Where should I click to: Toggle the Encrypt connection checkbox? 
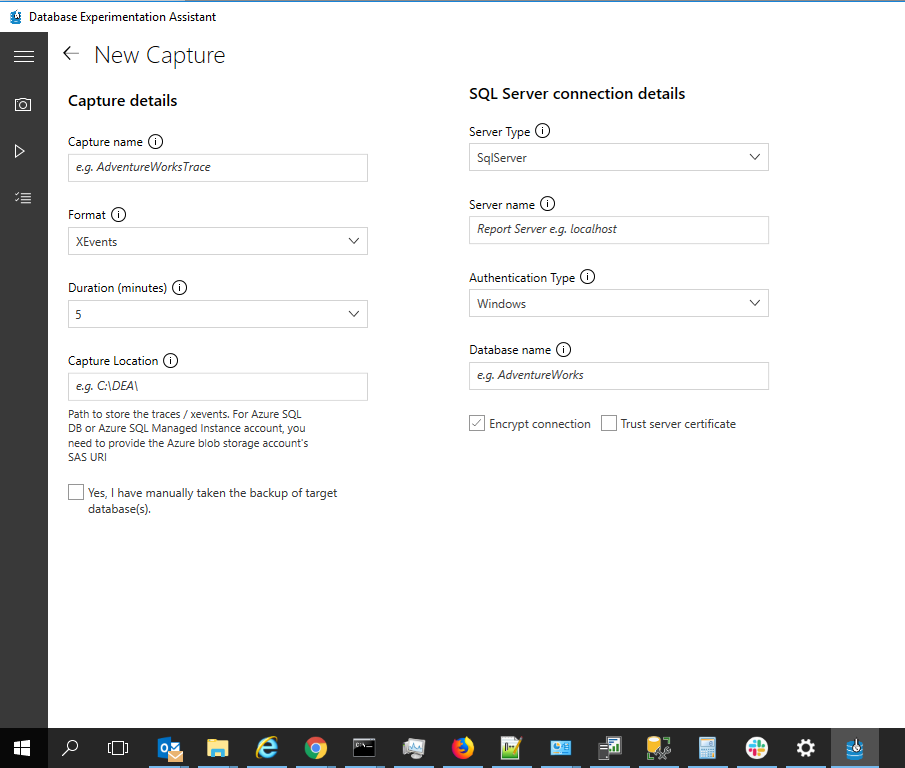[477, 424]
